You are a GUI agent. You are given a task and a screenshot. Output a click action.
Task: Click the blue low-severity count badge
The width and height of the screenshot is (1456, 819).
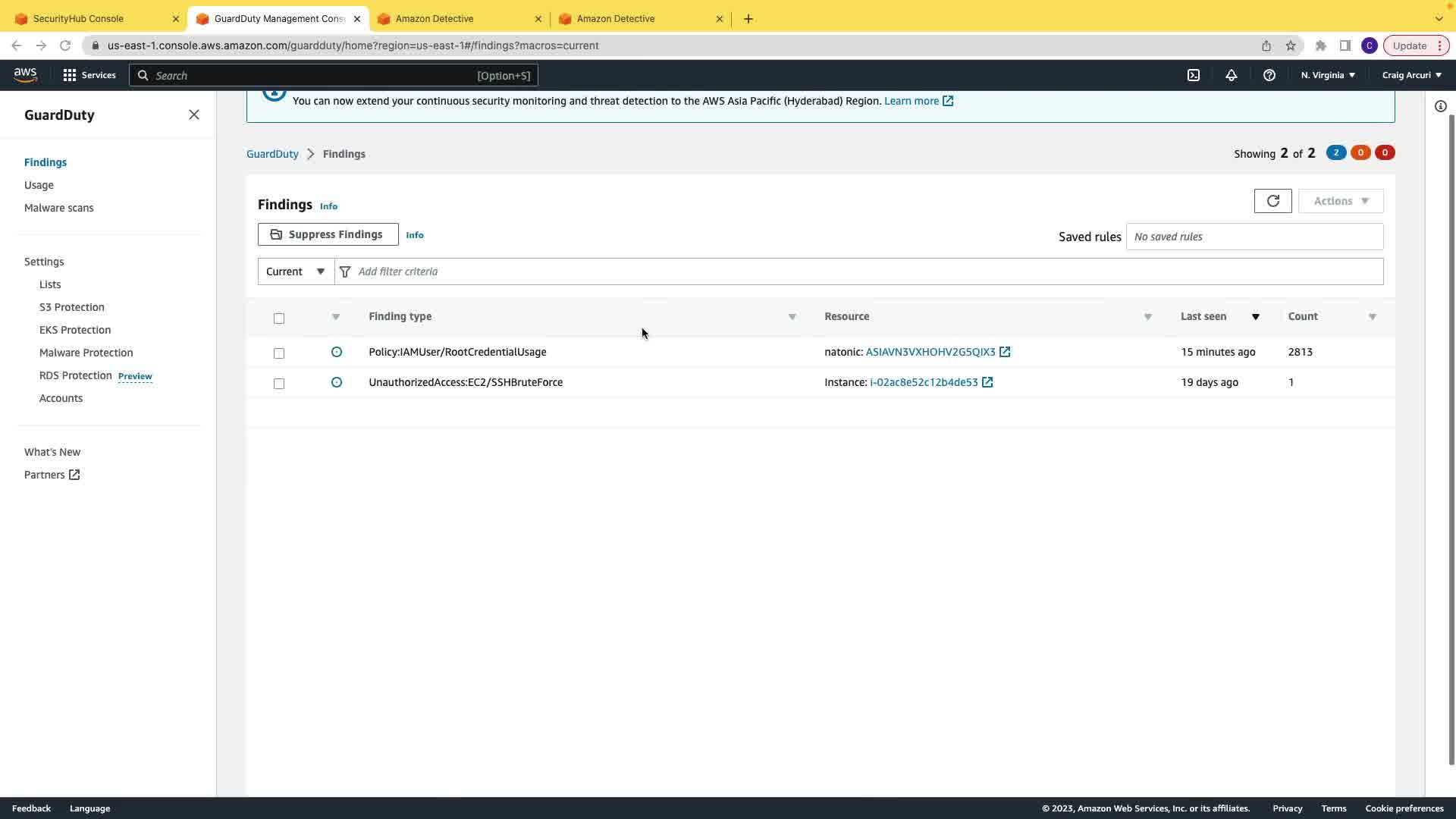tap(1336, 152)
